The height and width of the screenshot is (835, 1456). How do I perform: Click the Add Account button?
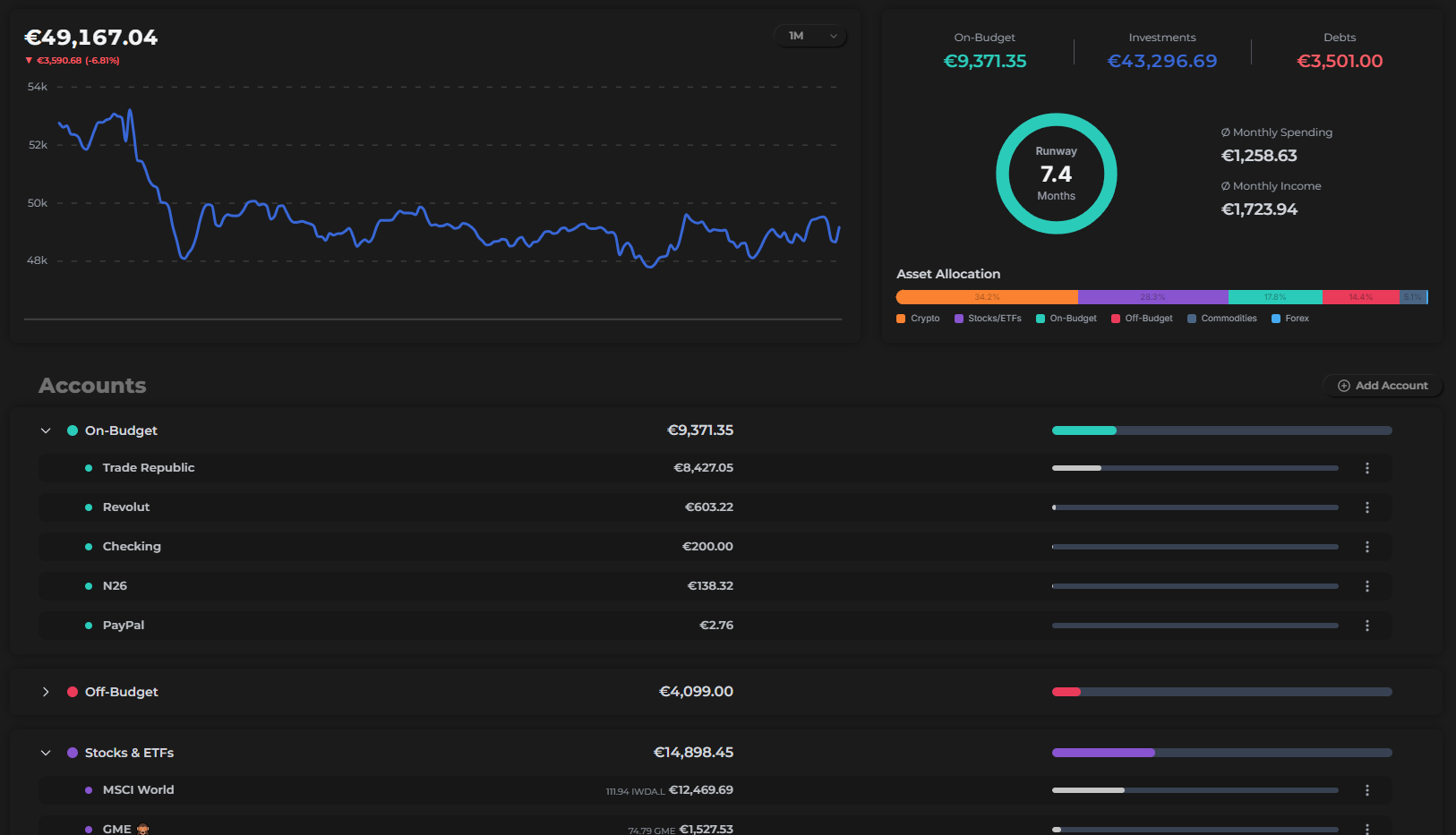click(1383, 385)
